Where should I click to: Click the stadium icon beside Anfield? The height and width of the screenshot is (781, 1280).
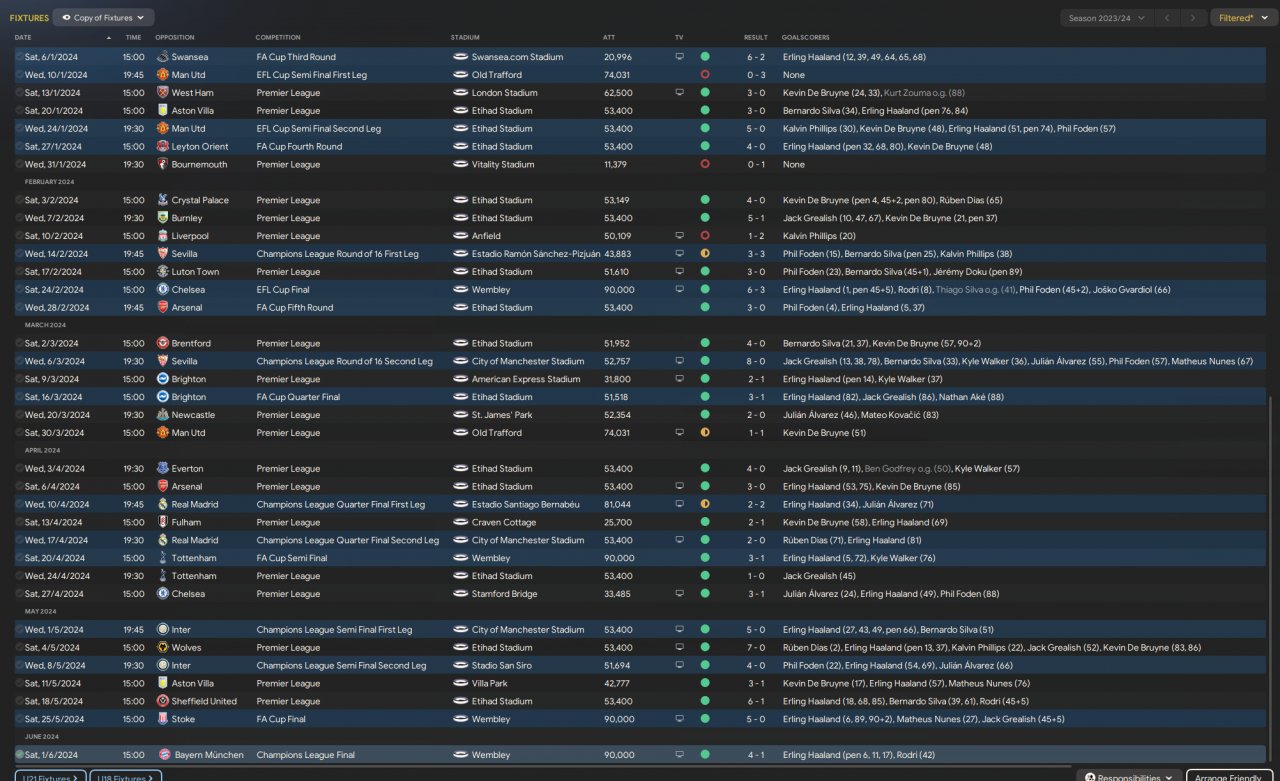click(x=460, y=236)
